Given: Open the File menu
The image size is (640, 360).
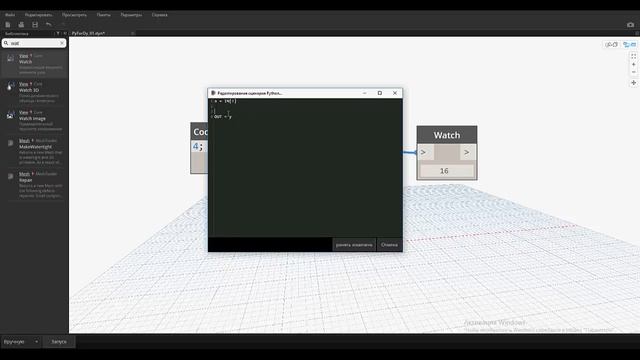Looking at the screenshot, I should click(x=10, y=15).
